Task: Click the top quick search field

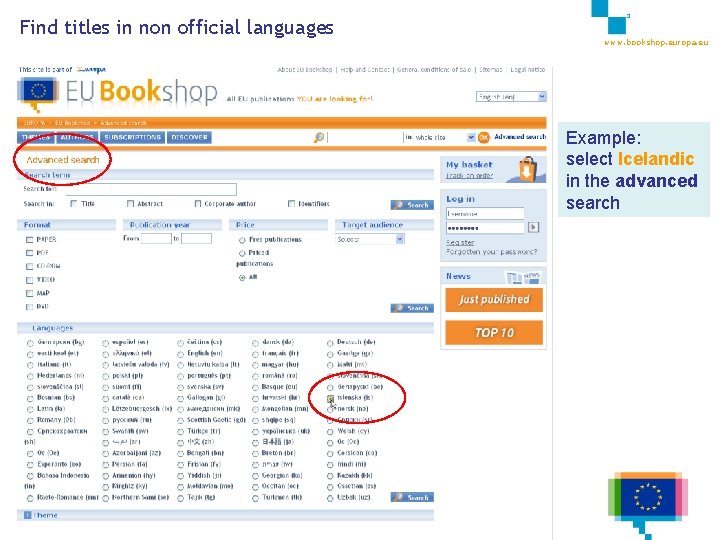Action: pyautogui.click(x=365, y=137)
